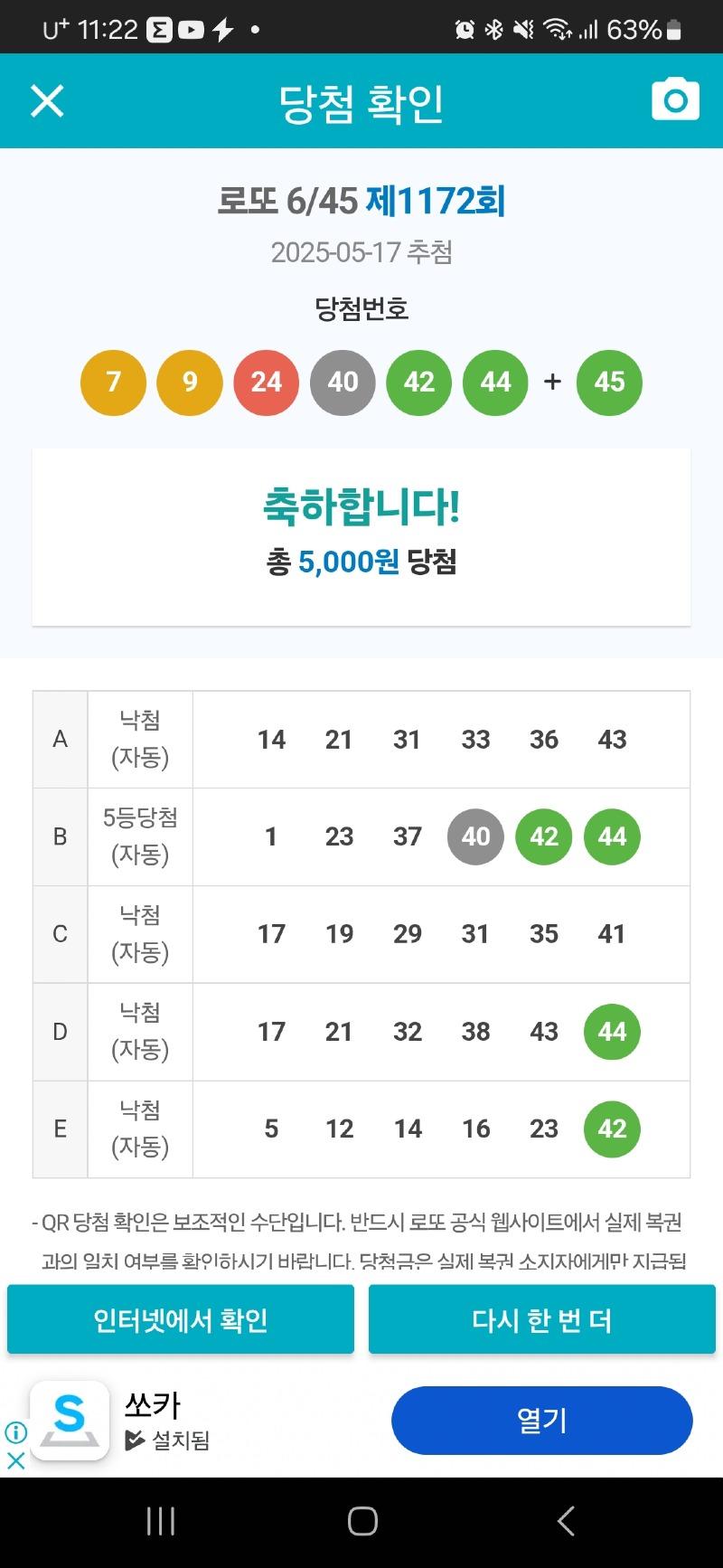Viewport: 723px width, 1568px height.
Task: Tap gray ball 40 in row B
Action: click(x=475, y=837)
